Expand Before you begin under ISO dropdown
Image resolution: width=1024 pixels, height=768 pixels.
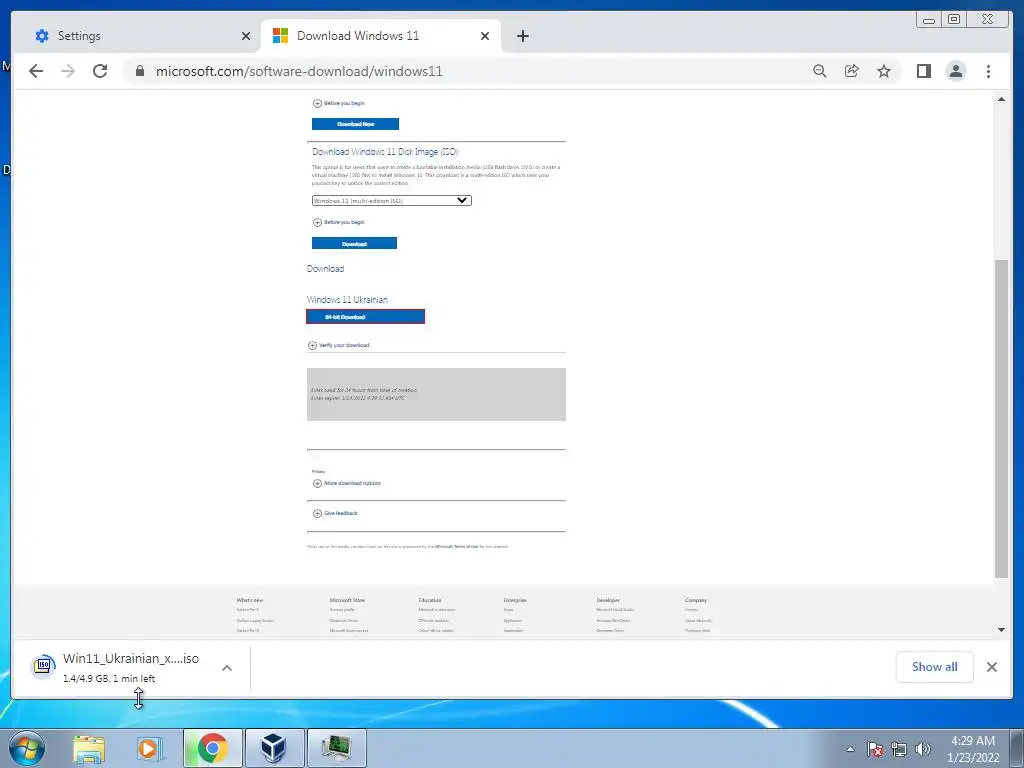click(x=339, y=222)
